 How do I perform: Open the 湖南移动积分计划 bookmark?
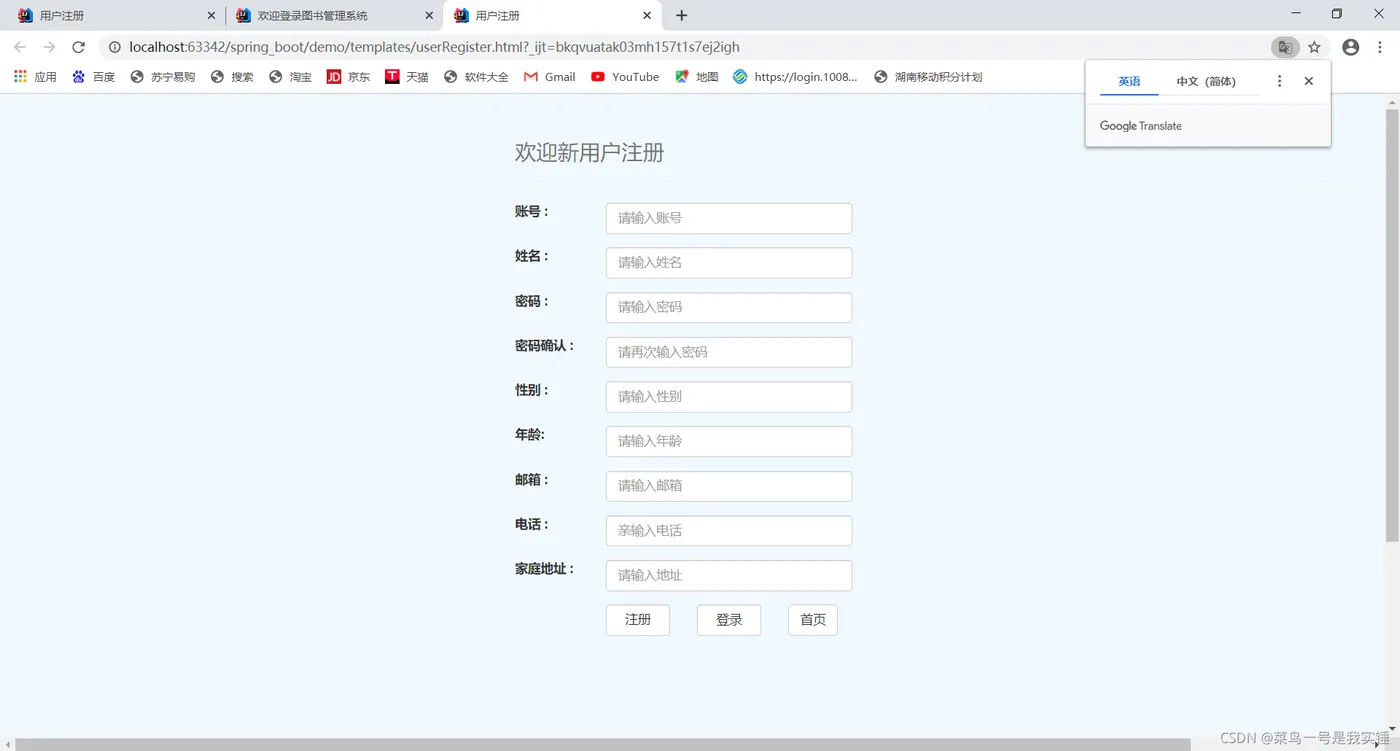tap(928, 76)
